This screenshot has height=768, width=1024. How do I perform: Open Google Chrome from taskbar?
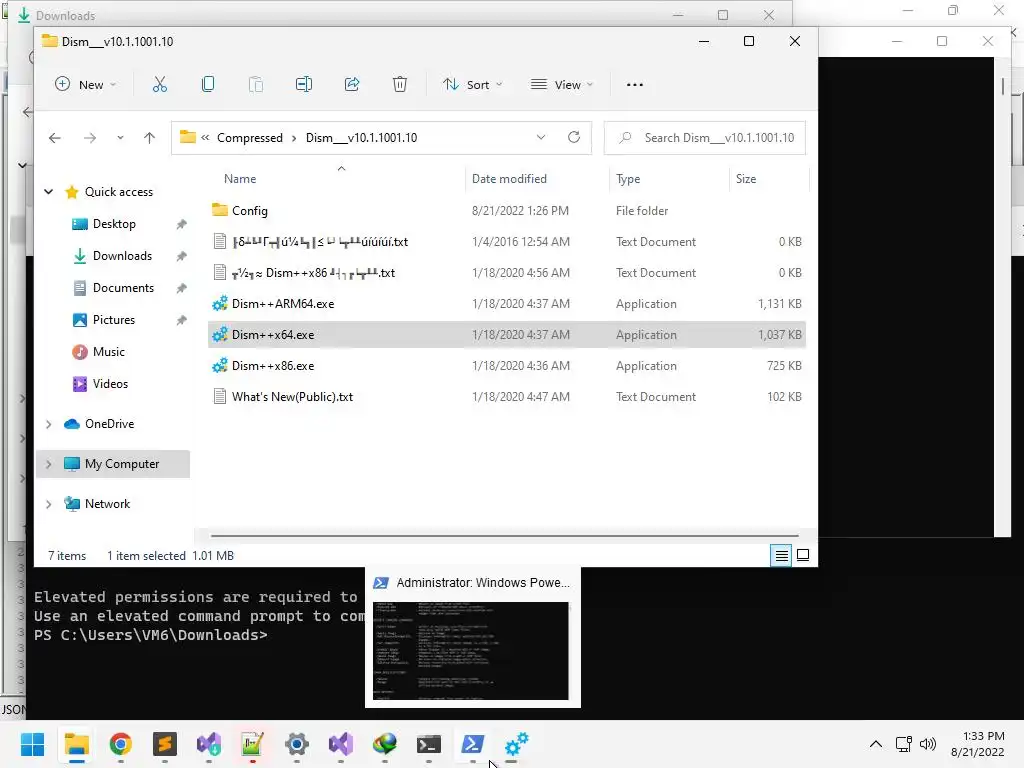point(120,744)
